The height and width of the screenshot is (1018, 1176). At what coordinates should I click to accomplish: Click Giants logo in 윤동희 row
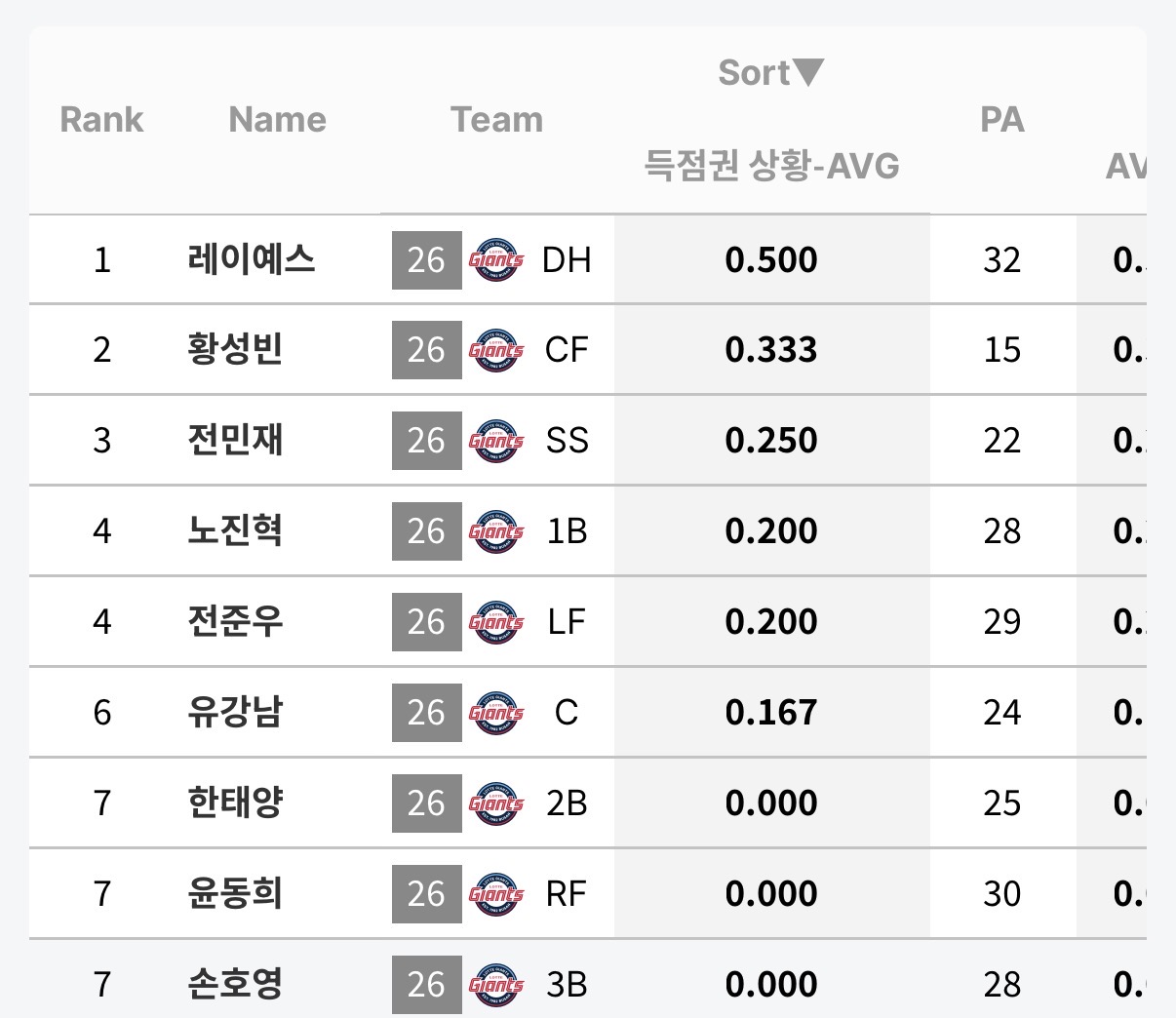coord(496,894)
